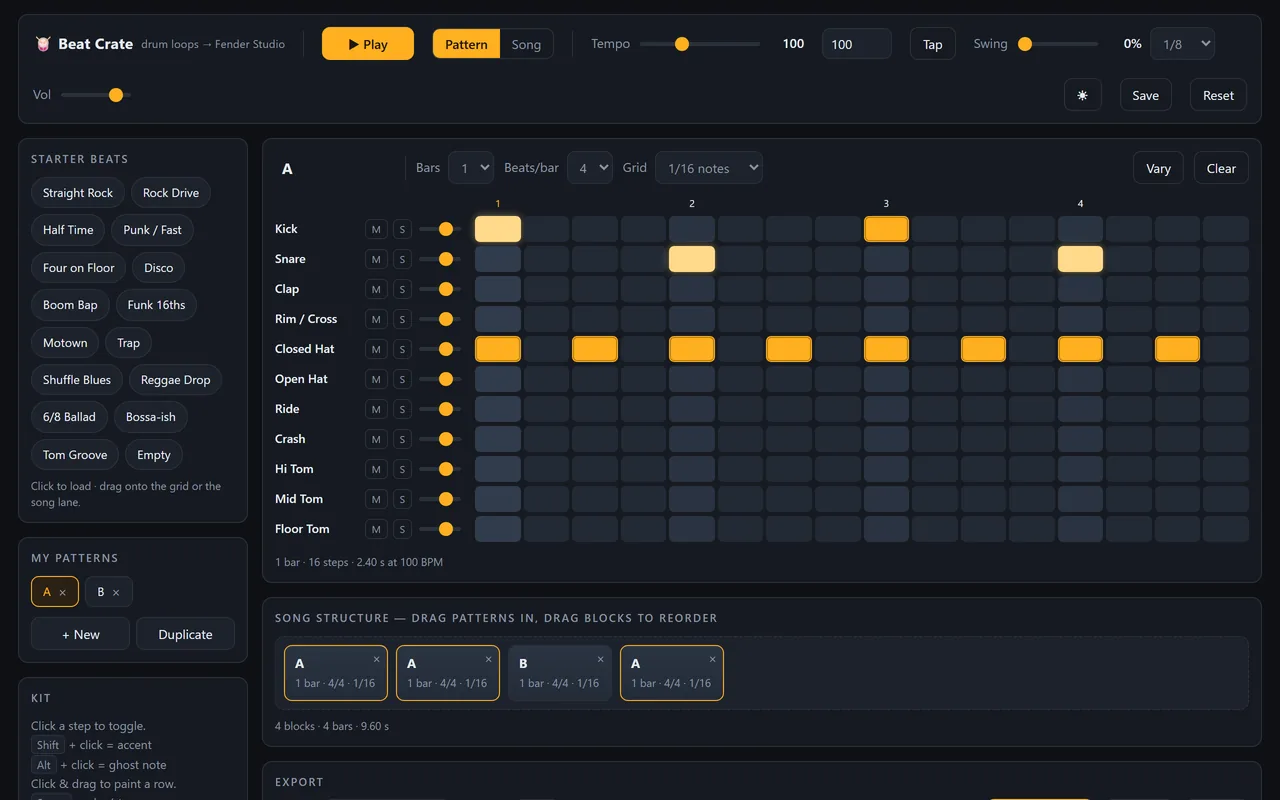
Task: Click Vary to randomize the pattern
Action: [1159, 168]
